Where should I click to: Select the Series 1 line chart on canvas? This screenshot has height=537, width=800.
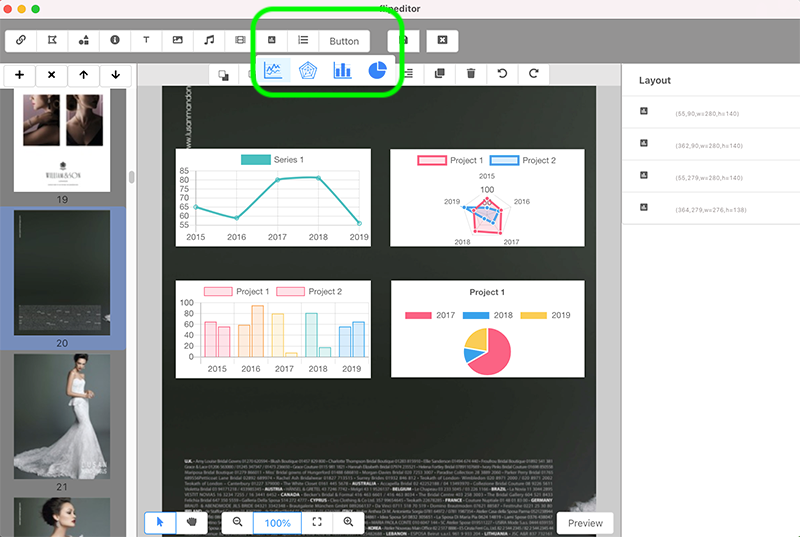tap(273, 198)
